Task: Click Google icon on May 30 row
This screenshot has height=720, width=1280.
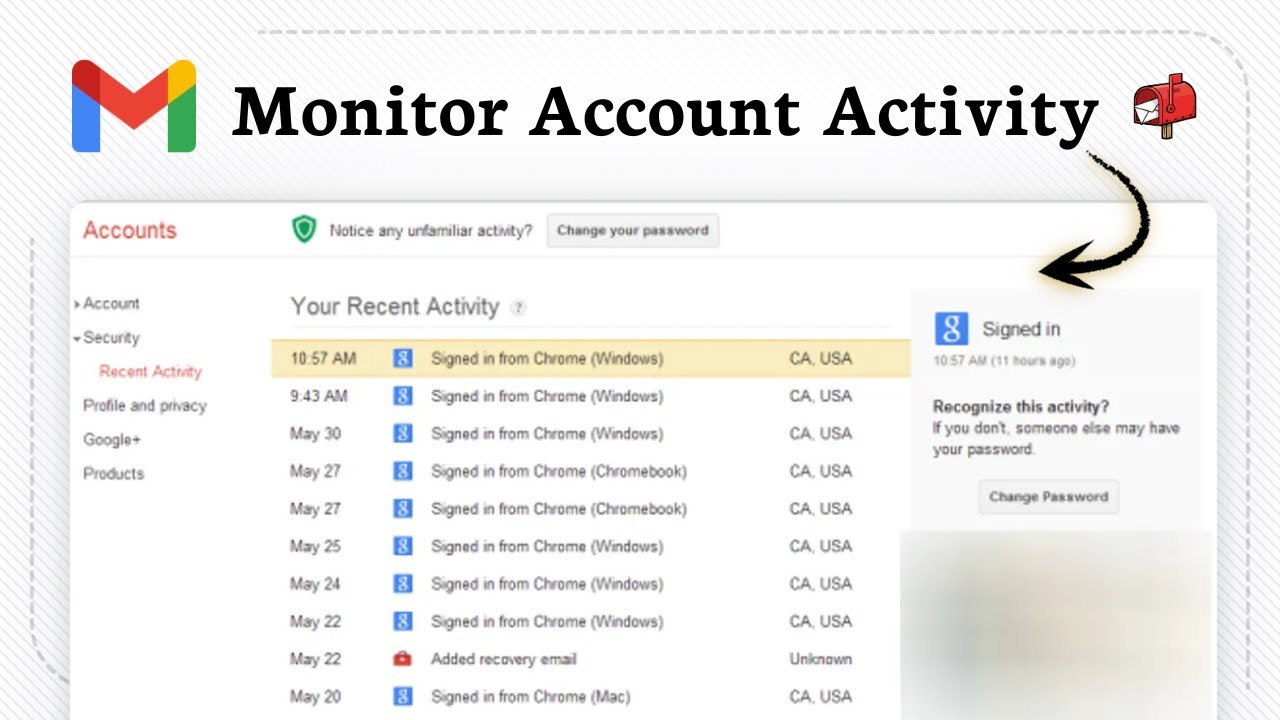Action: point(403,433)
